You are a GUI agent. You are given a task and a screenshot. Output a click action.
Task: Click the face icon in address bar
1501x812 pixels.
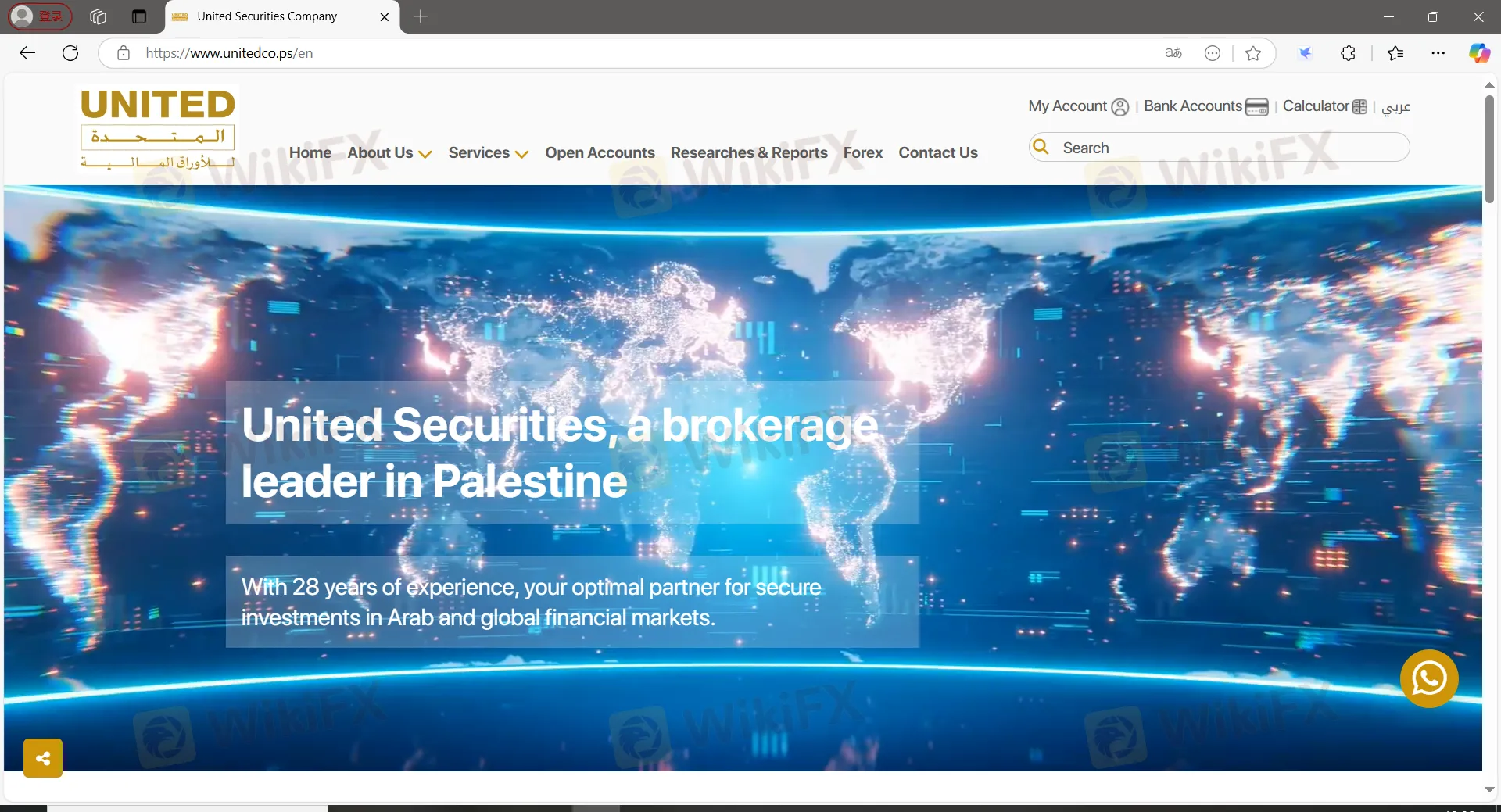(x=1213, y=53)
